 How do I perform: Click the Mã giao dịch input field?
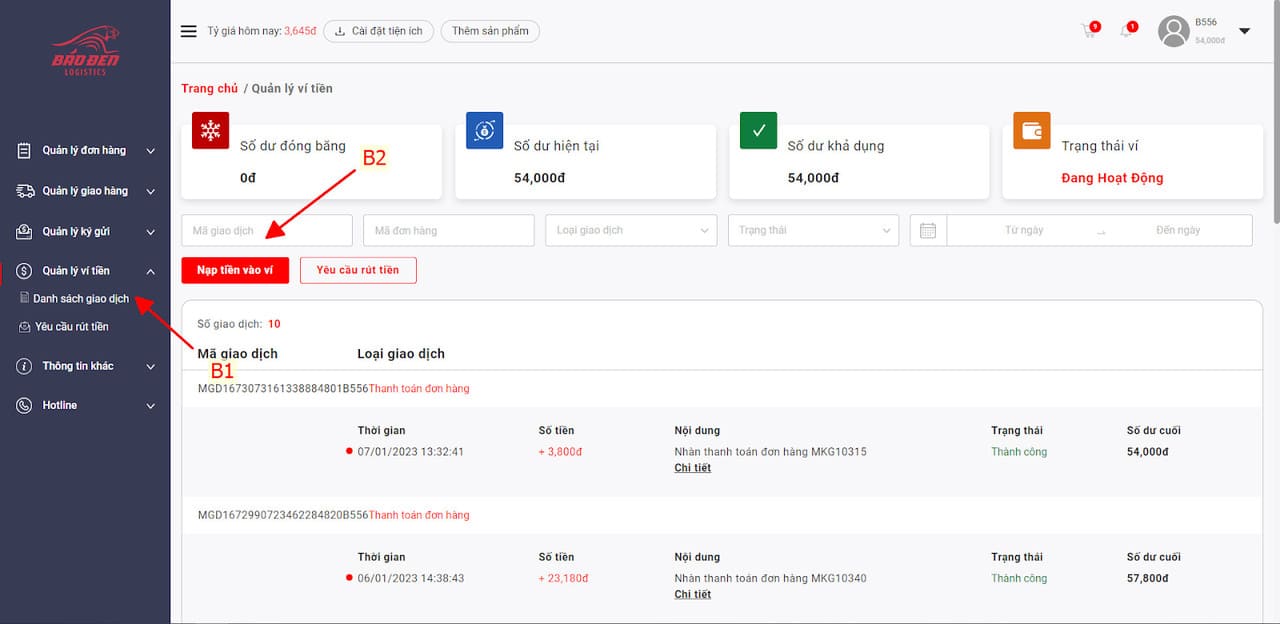266,230
